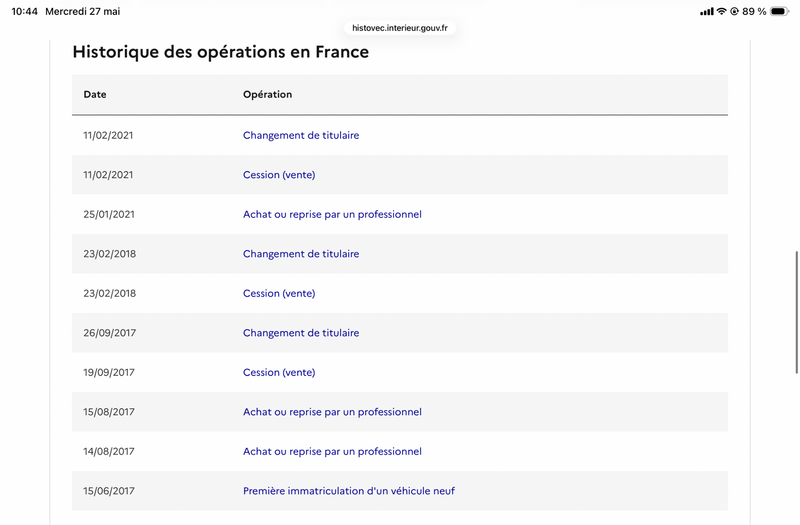Tap the 10:44 clock in status bar
The width and height of the screenshot is (800, 525).
pyautogui.click(x=24, y=11)
